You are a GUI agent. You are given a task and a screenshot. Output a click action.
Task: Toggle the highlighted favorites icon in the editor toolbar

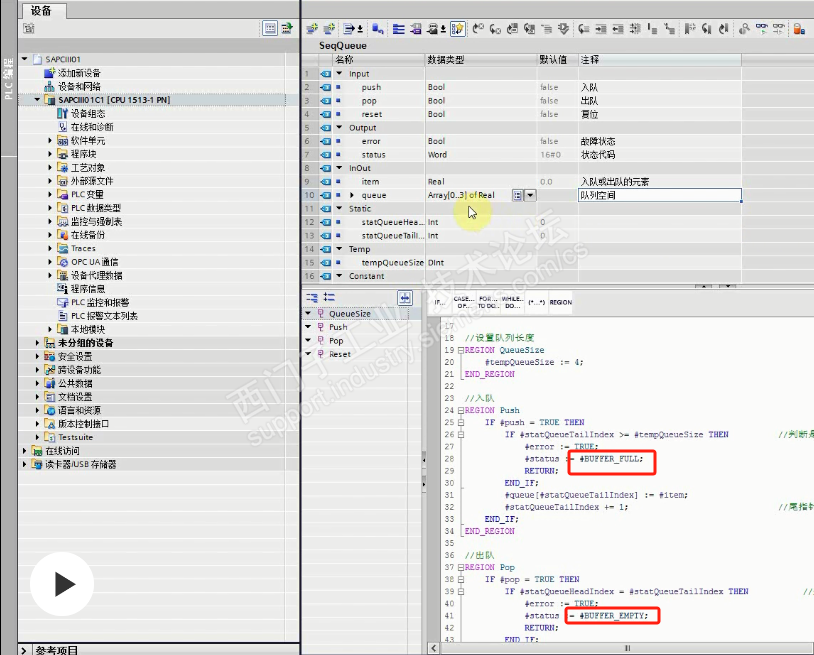pos(458,29)
